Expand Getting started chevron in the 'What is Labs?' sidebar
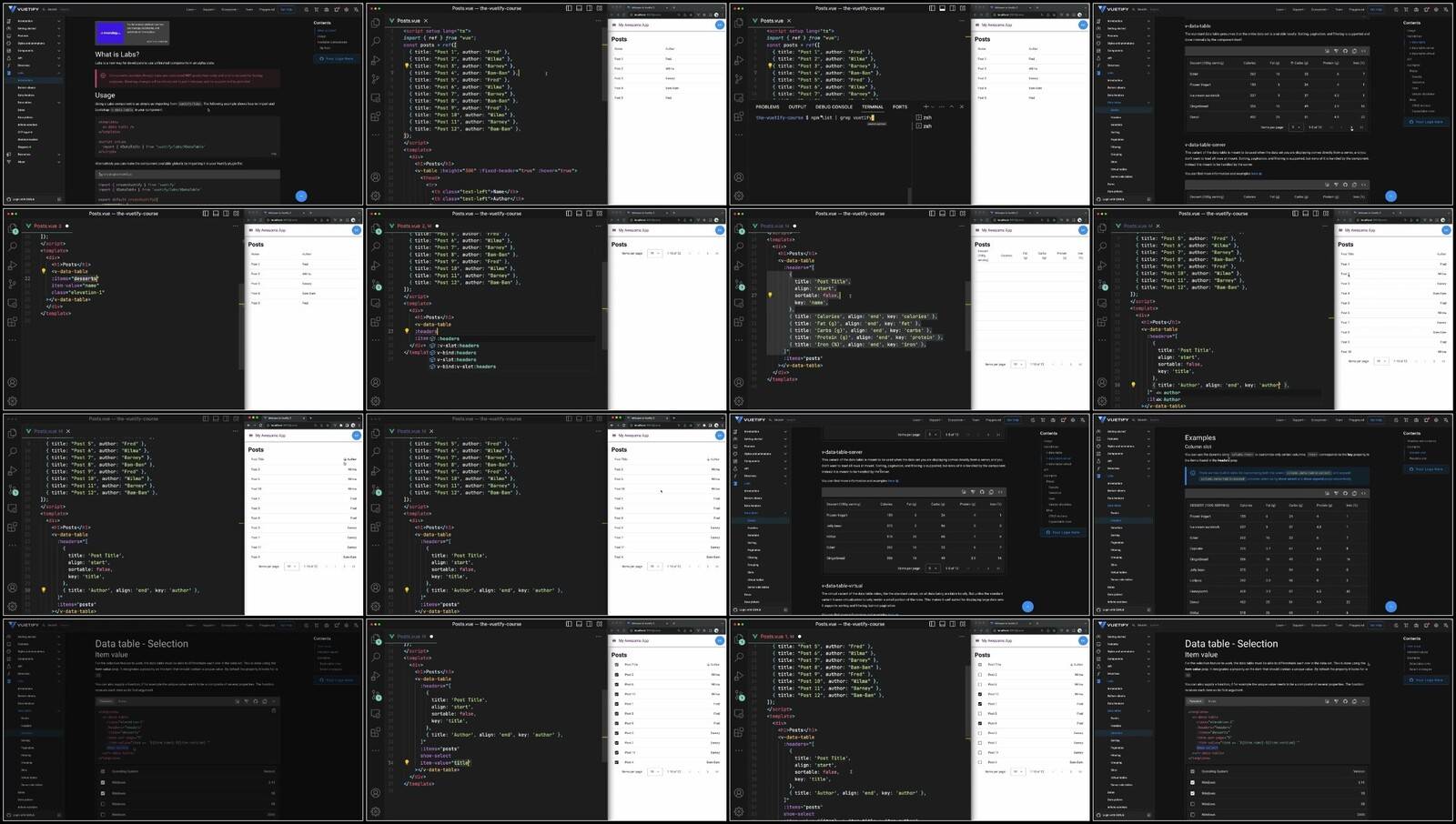The height and width of the screenshot is (824, 1456). pos(59,28)
